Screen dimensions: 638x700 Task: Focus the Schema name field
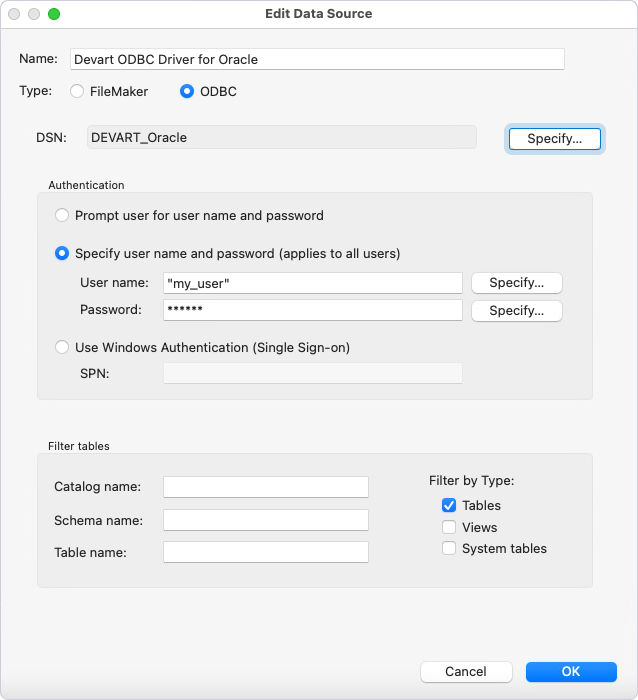tap(266, 520)
